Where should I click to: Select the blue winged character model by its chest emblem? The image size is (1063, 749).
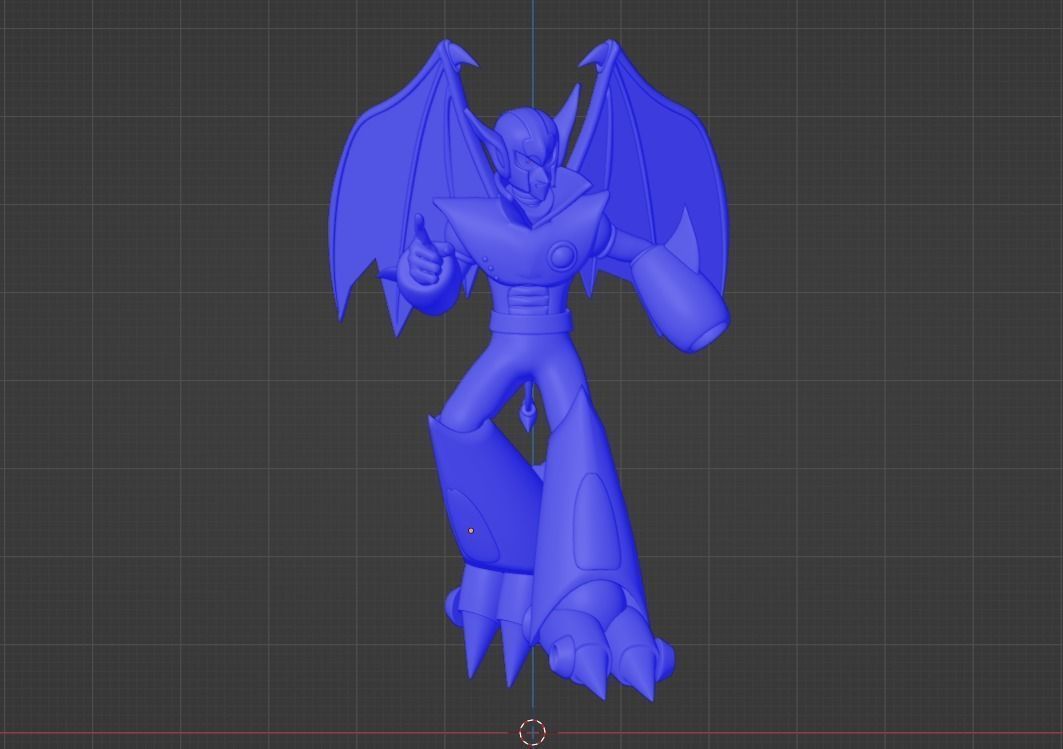[x=562, y=257]
